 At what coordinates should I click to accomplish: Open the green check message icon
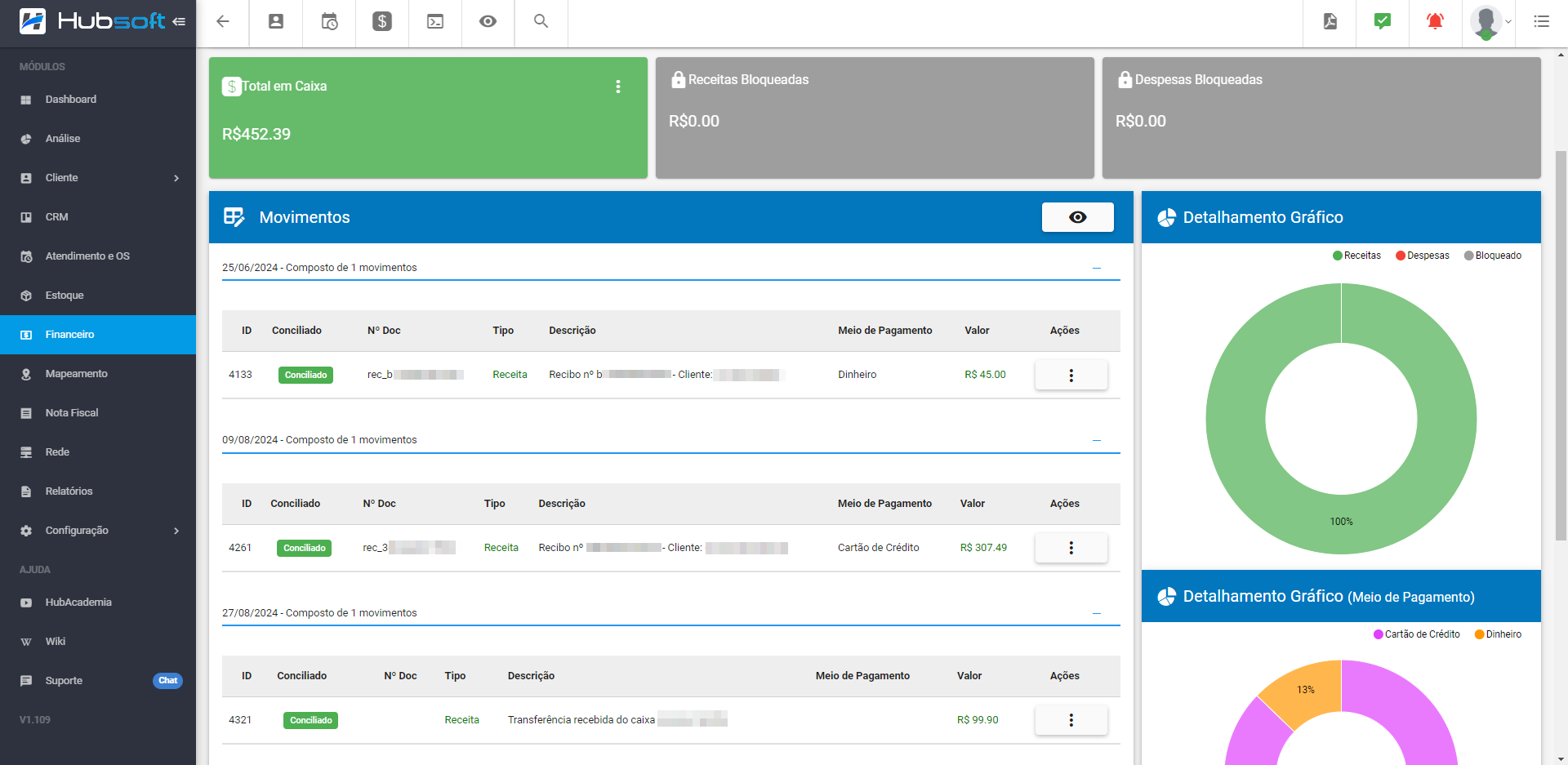coord(1383,21)
